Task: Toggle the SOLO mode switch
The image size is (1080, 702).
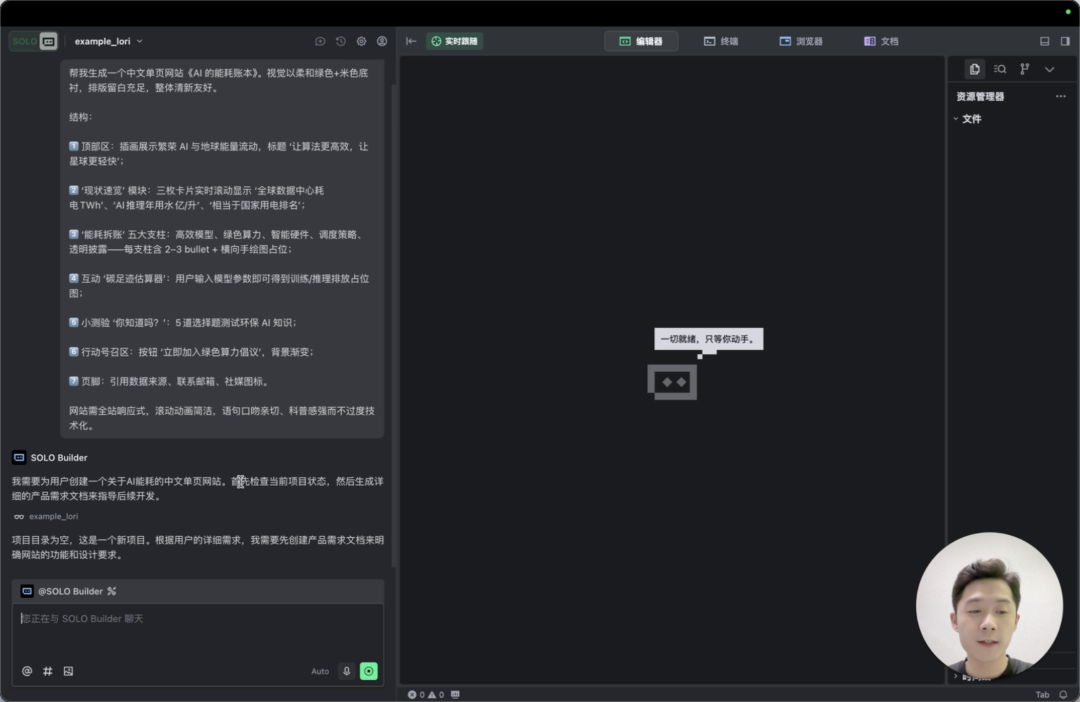Action: coord(33,41)
